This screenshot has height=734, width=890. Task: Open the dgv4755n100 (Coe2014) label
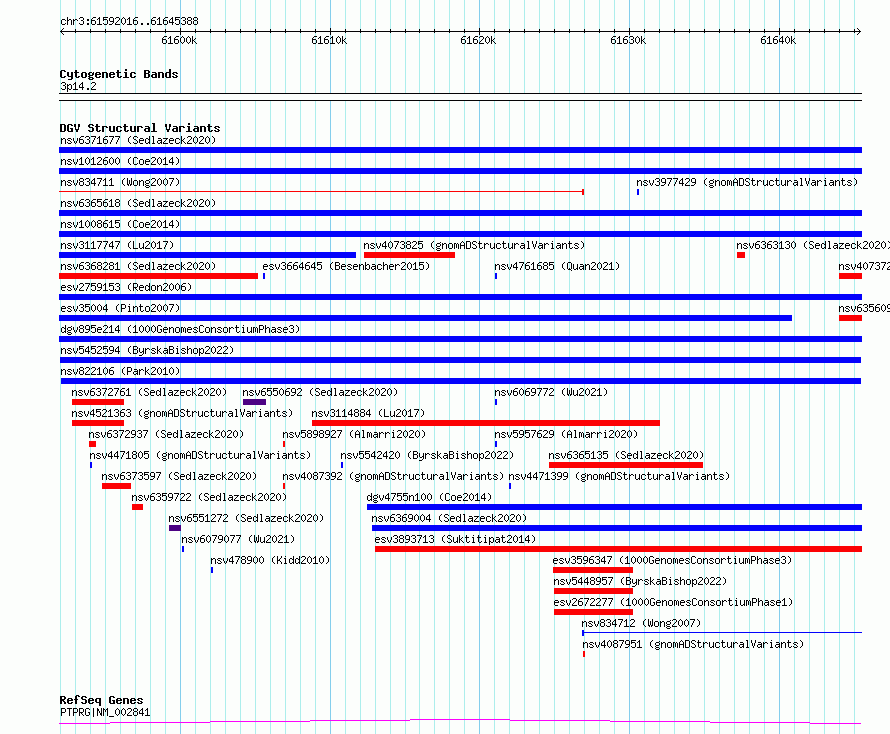[x=429, y=497]
